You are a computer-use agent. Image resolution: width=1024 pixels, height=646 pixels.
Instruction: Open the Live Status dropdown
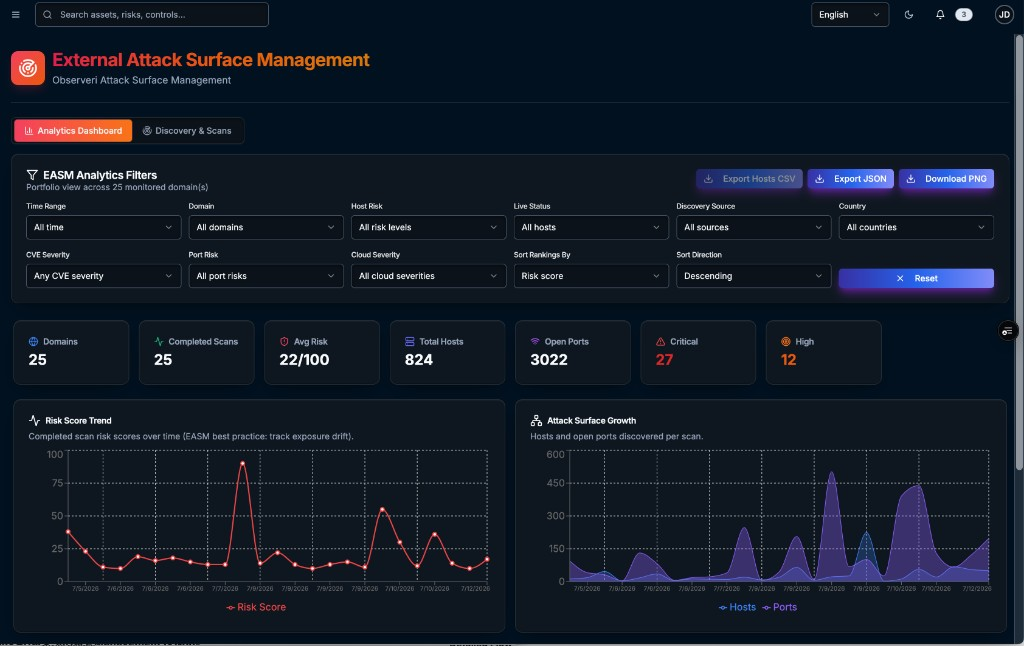click(x=591, y=227)
